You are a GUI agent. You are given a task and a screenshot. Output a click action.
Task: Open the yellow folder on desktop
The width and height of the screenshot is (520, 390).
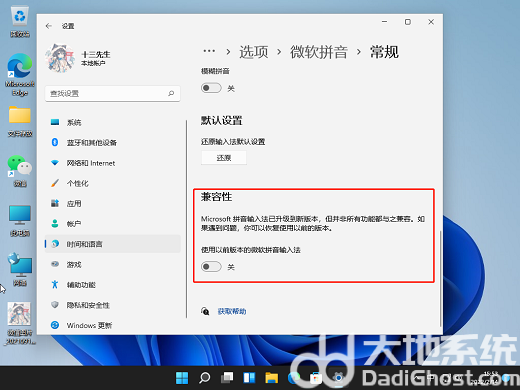(x=20, y=121)
